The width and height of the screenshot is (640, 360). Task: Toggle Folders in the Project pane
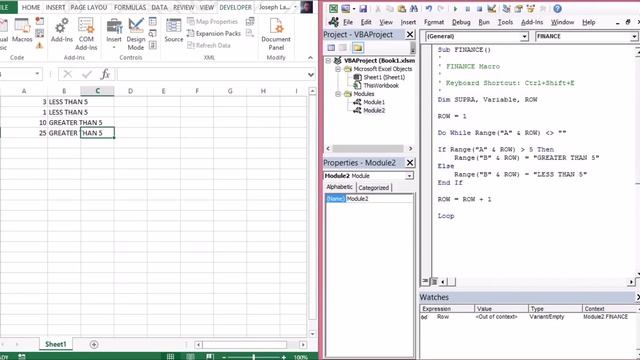tap(358, 48)
